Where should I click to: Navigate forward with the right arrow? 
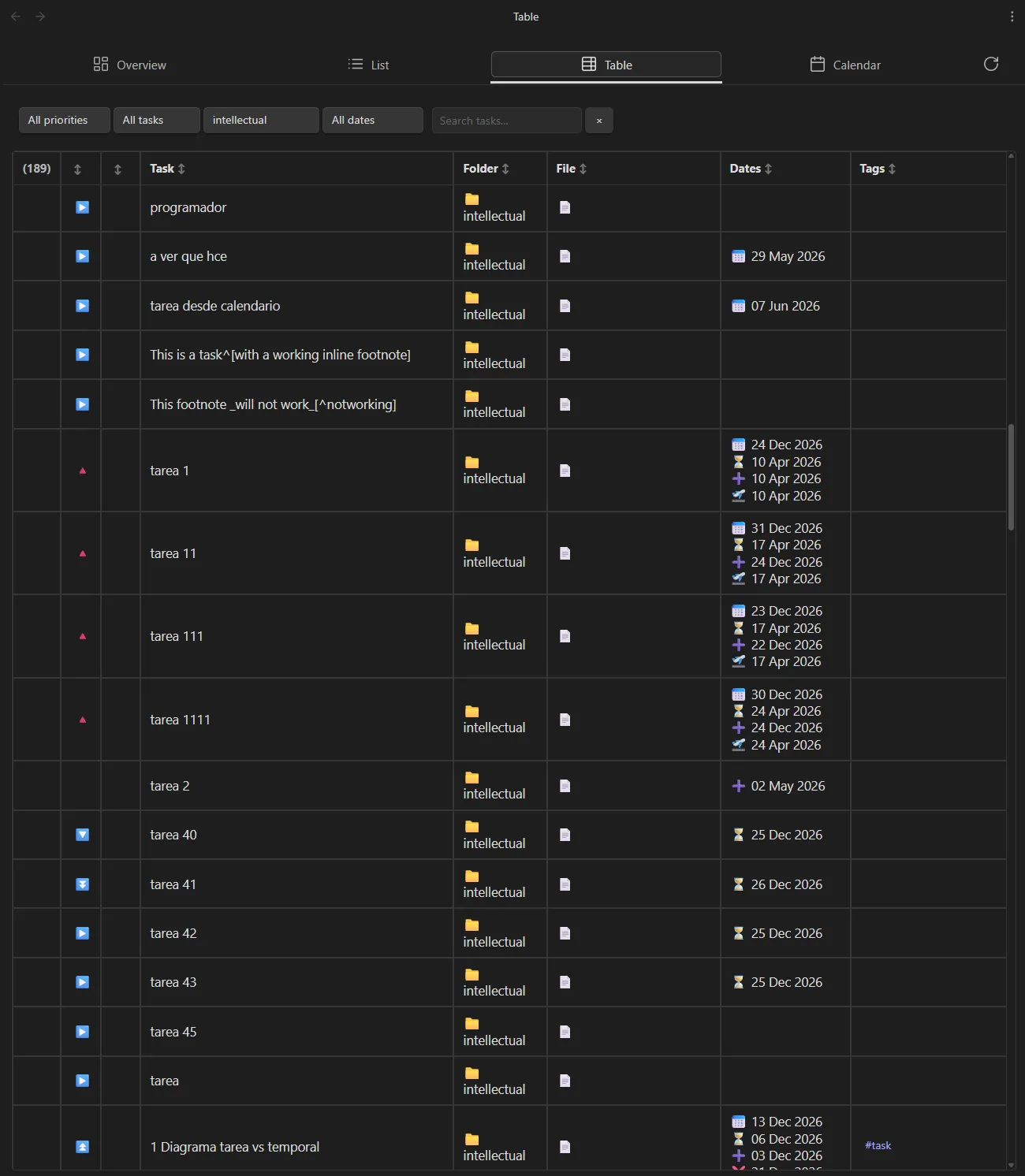[x=40, y=17]
